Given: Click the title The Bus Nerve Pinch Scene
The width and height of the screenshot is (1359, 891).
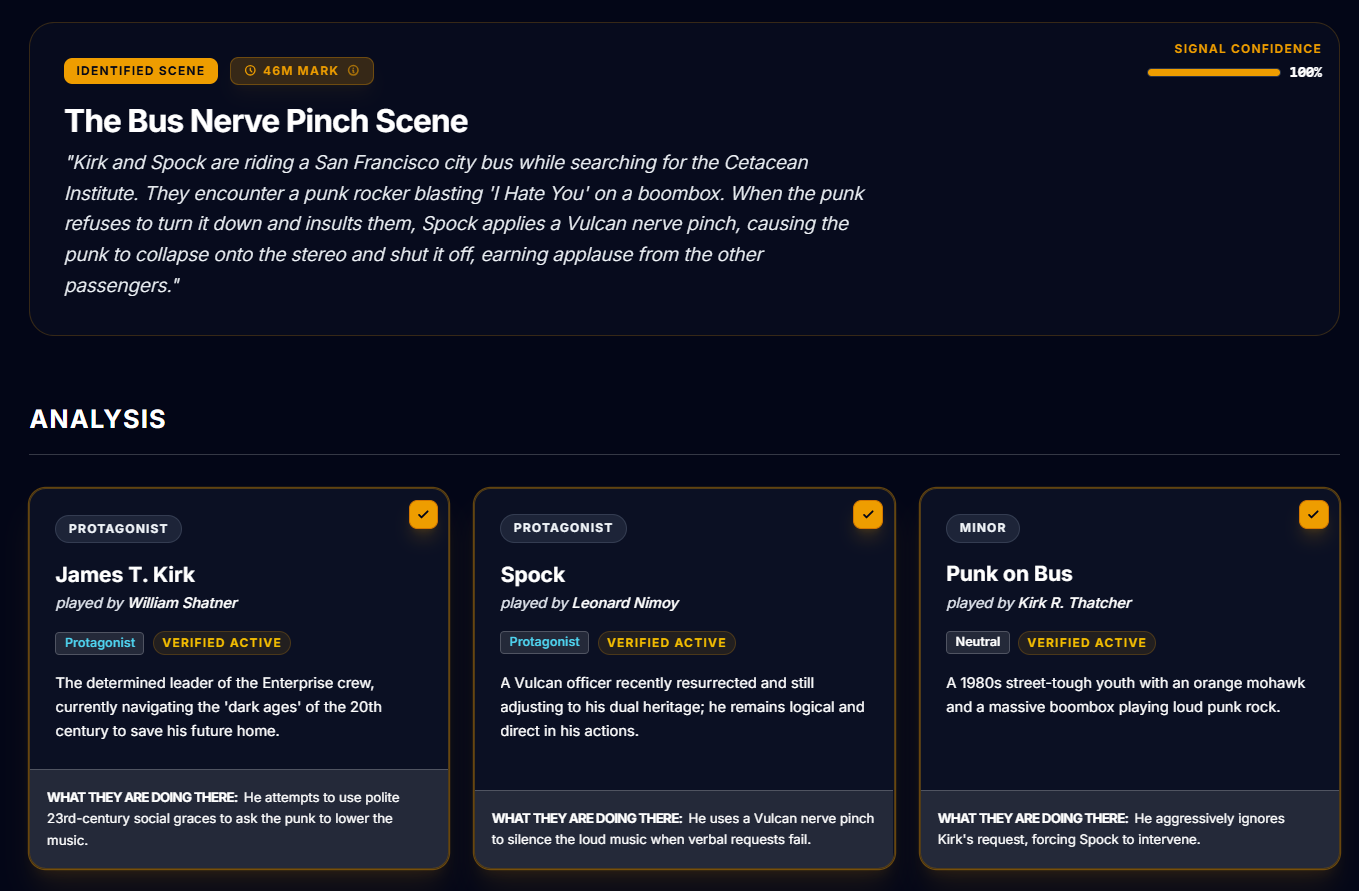Looking at the screenshot, I should click(266, 121).
